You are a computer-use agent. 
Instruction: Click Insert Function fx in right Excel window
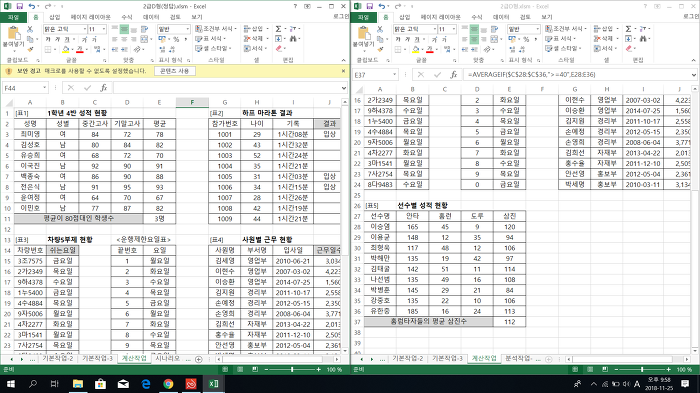click(453, 75)
